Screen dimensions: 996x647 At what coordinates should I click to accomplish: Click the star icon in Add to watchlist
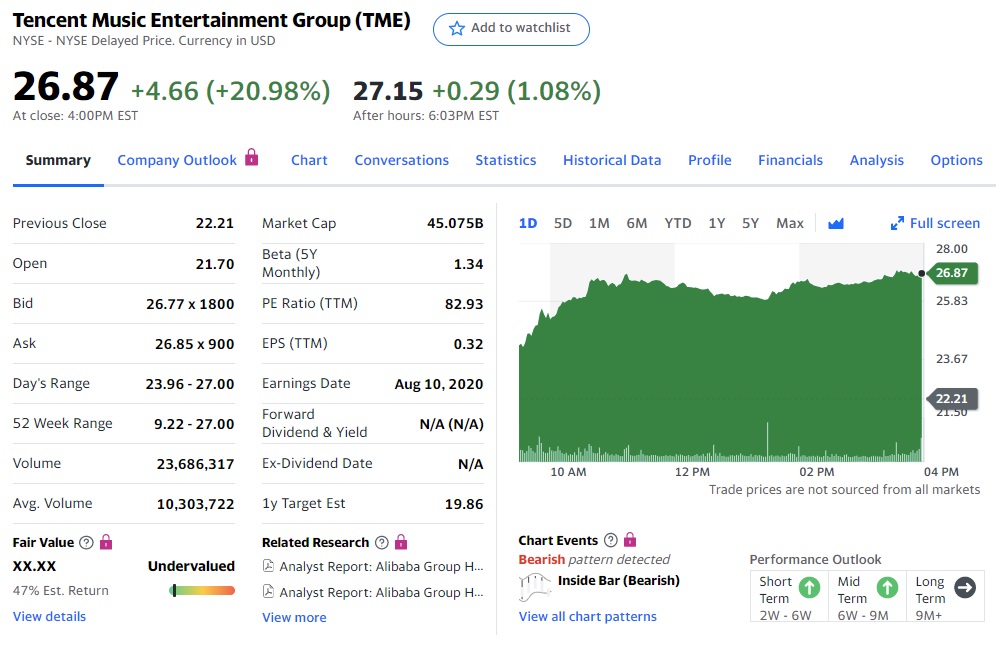point(457,28)
